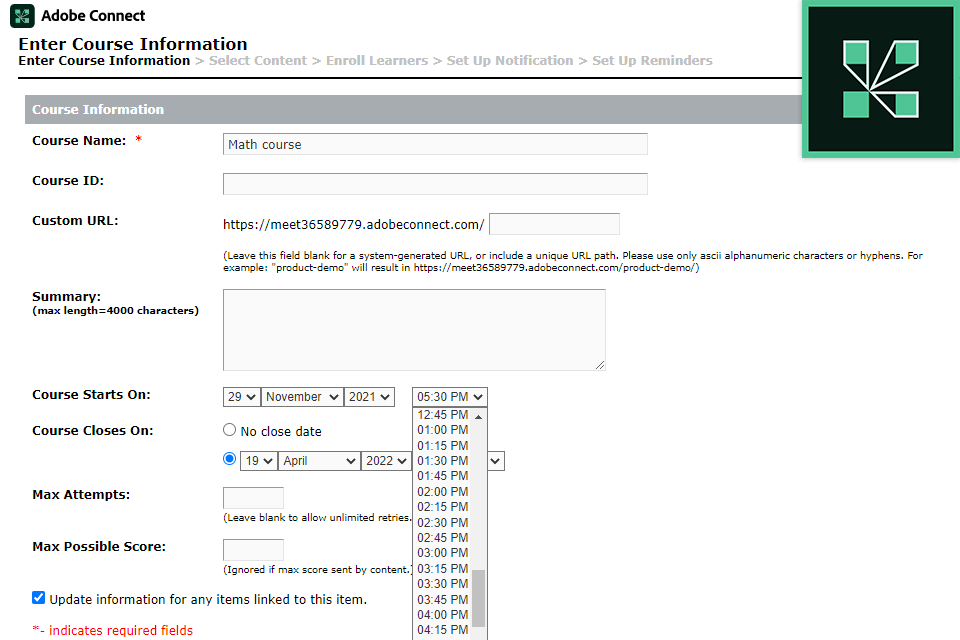Pick the 03:15 PM time option
The image size is (960, 640).
[443, 568]
